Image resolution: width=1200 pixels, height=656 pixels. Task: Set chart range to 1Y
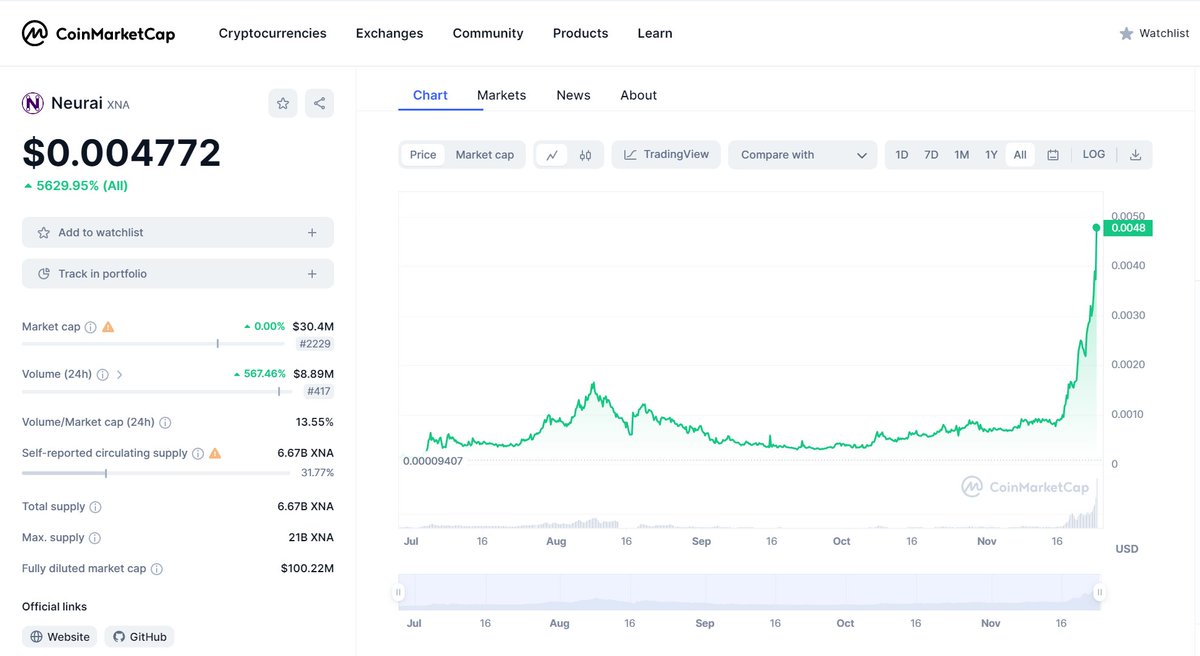pos(992,155)
